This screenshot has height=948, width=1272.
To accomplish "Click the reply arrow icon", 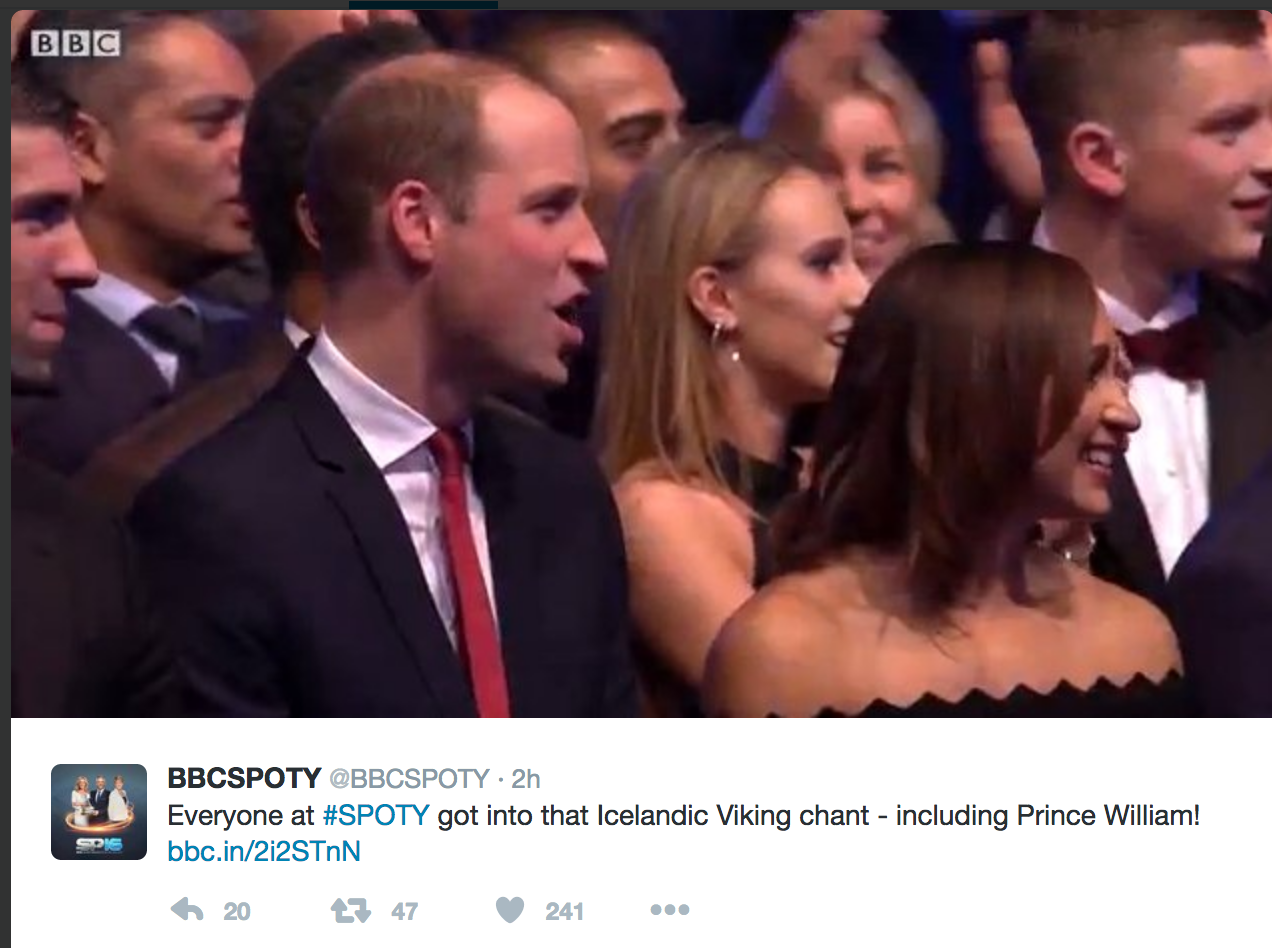I will pyautogui.click(x=187, y=910).
